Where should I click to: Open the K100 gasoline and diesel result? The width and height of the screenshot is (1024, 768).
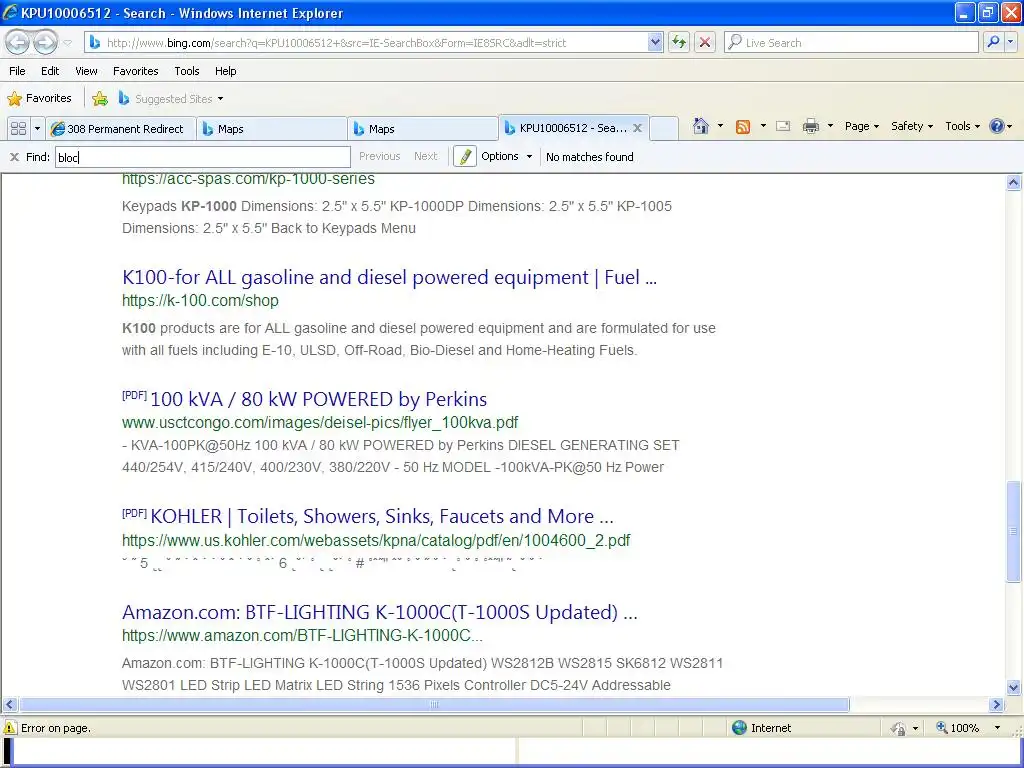[x=389, y=278]
